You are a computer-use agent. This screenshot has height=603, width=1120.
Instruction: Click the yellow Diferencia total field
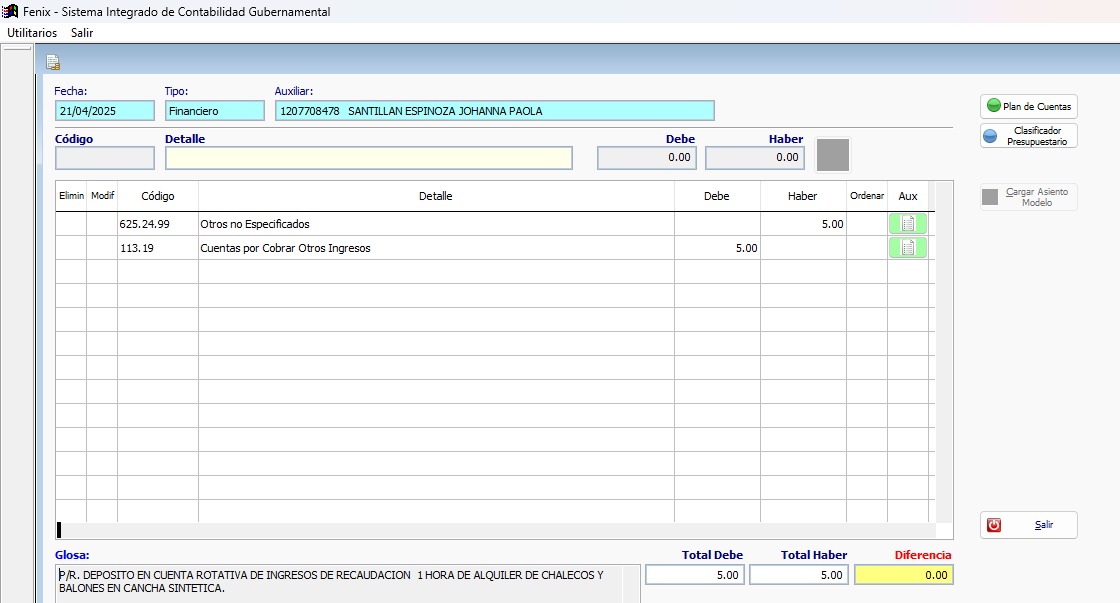pos(903,575)
